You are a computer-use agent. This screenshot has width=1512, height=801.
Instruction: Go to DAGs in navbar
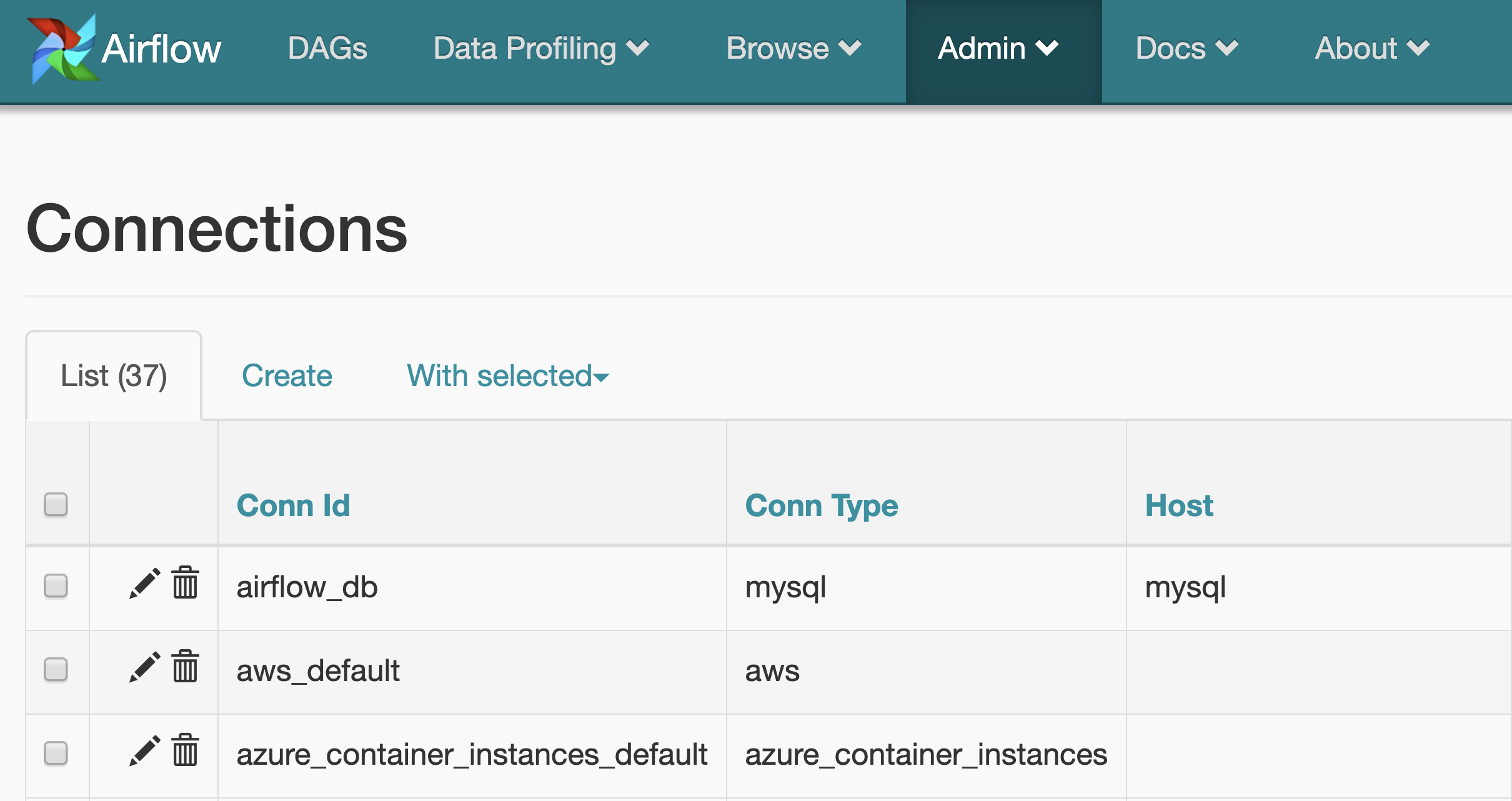click(x=327, y=49)
